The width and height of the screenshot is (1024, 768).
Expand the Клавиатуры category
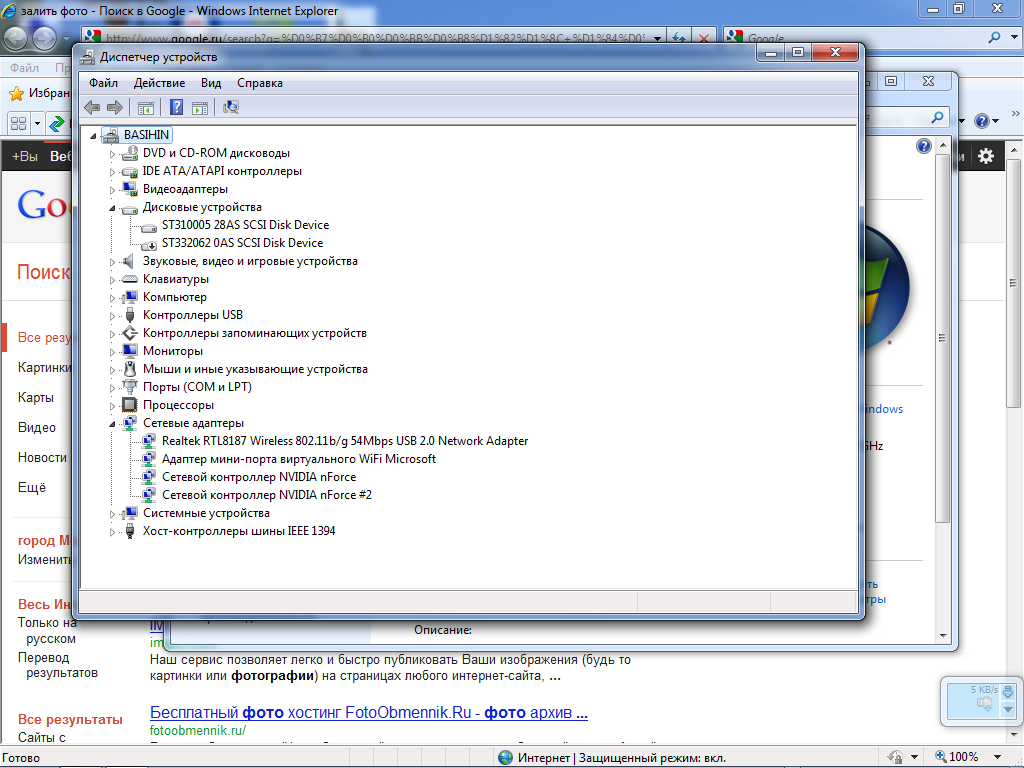[112, 280]
